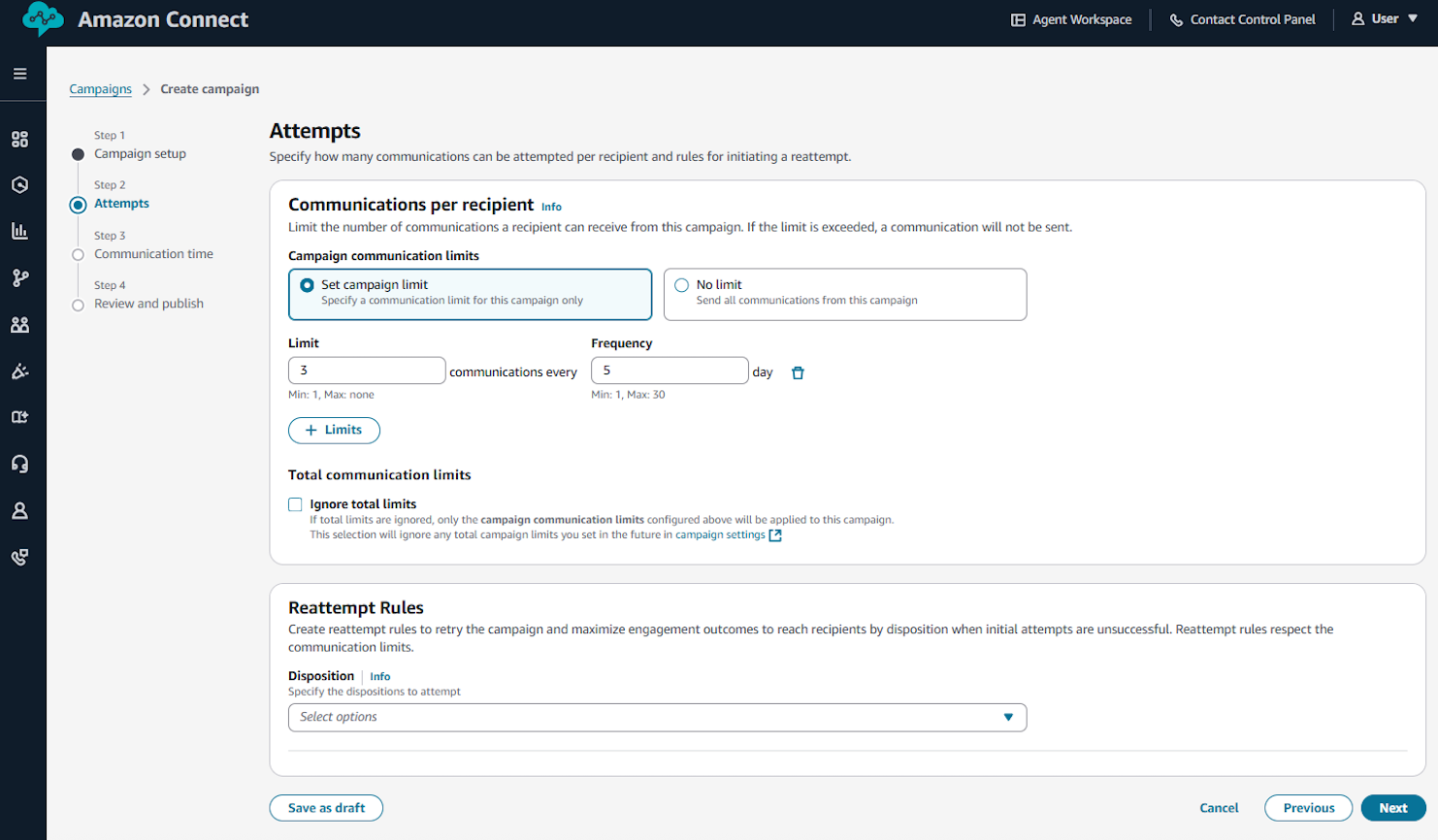Click the headset icon in sidebar

coord(19,464)
